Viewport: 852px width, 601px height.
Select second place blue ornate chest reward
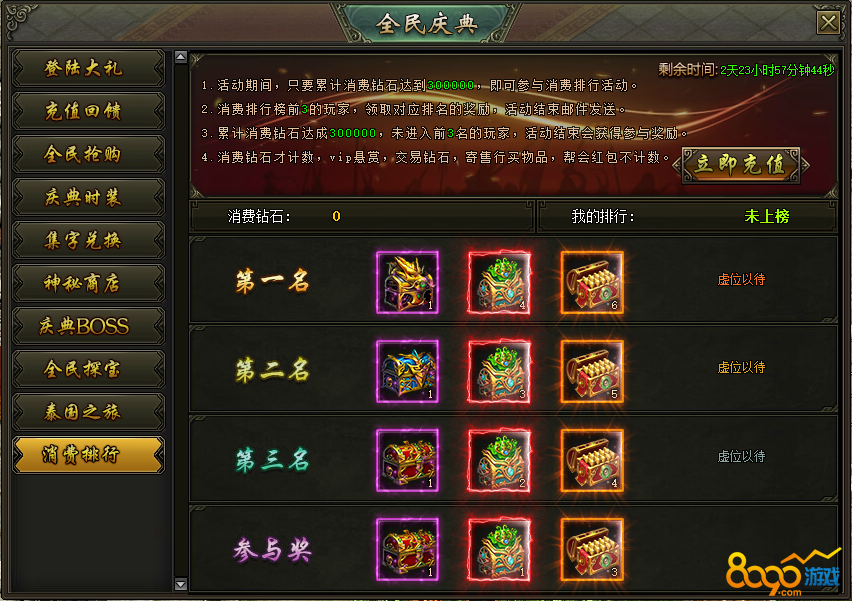(x=407, y=371)
